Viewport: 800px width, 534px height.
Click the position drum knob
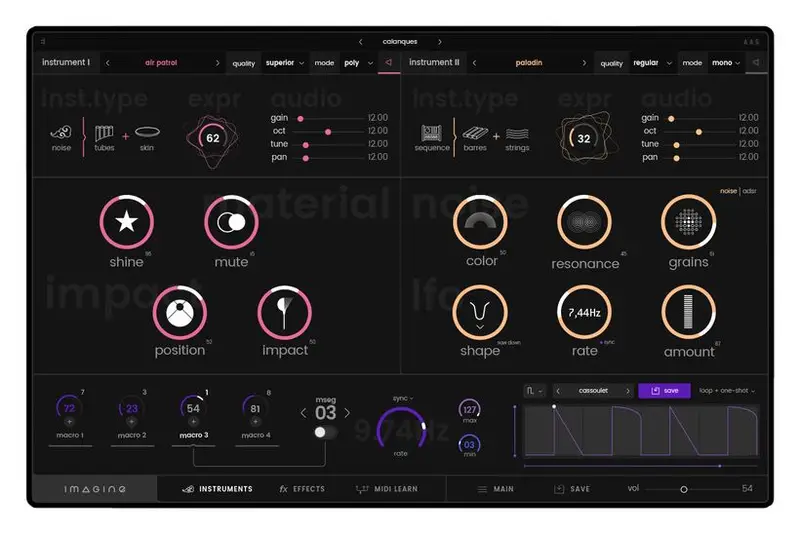pyautogui.click(x=180, y=313)
